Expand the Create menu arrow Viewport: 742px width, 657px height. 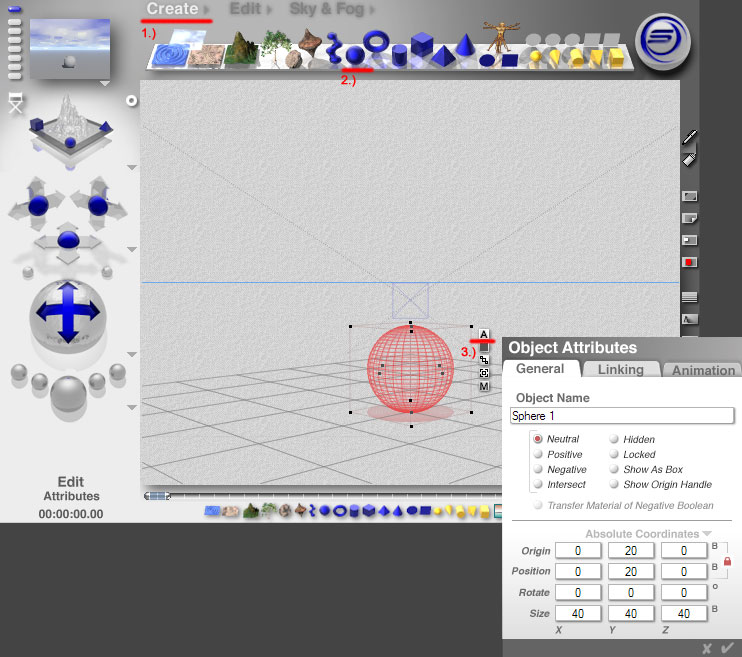tap(207, 10)
